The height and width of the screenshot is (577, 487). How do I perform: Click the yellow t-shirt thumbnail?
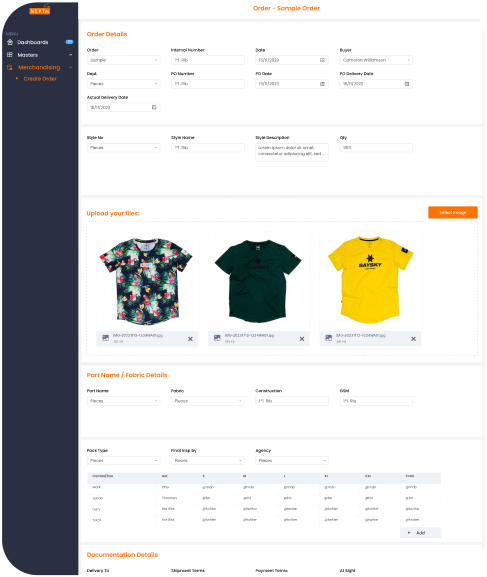370,281
